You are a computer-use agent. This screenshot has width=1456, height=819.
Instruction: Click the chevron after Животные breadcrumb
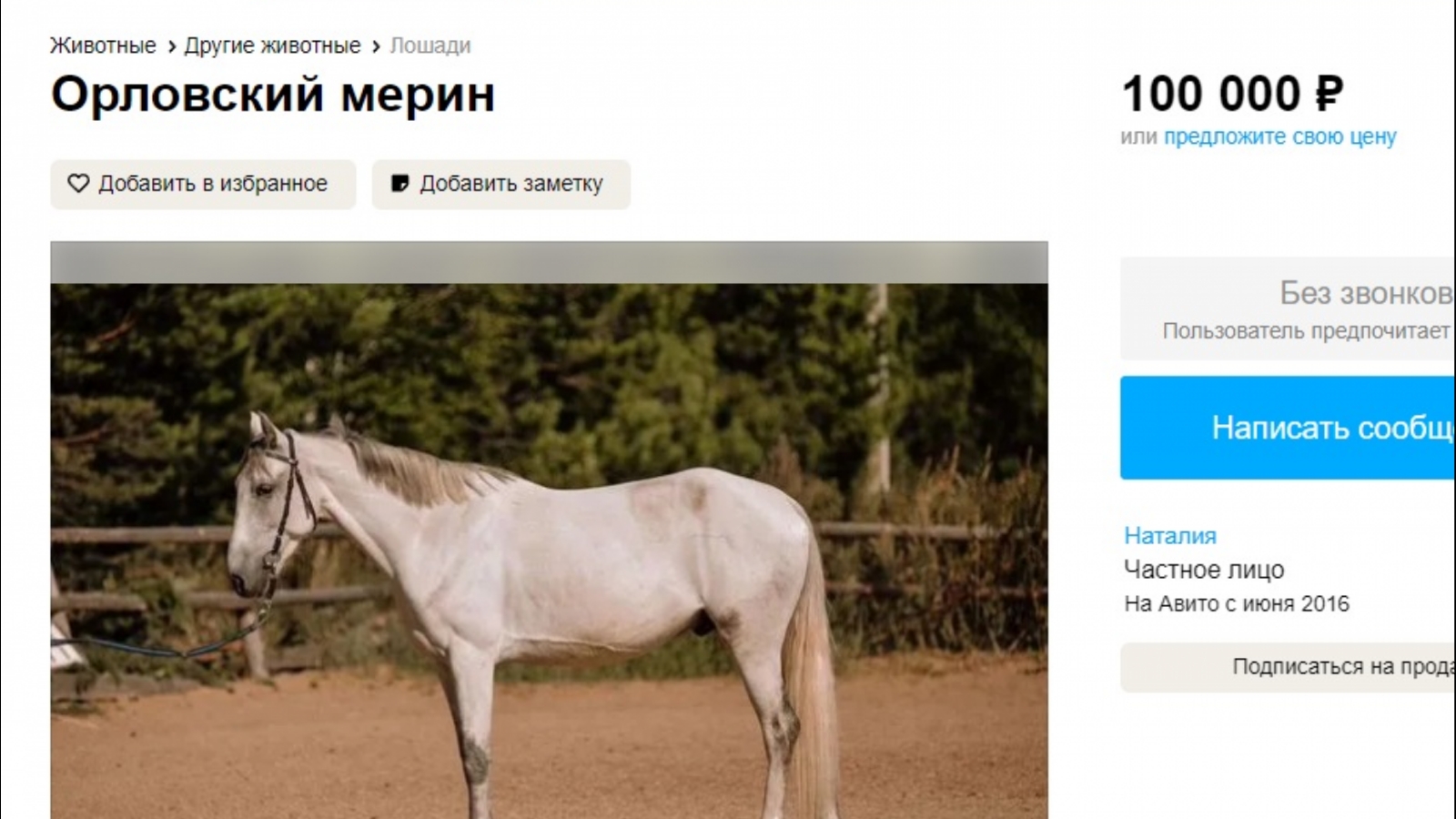pyautogui.click(x=171, y=46)
